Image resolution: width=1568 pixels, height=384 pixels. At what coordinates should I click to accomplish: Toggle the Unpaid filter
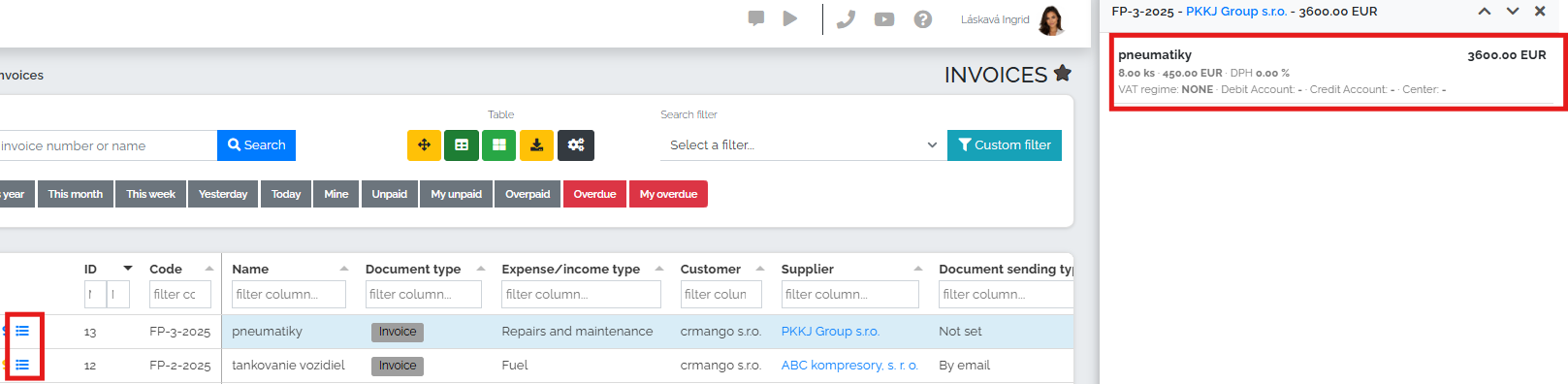pos(390,194)
